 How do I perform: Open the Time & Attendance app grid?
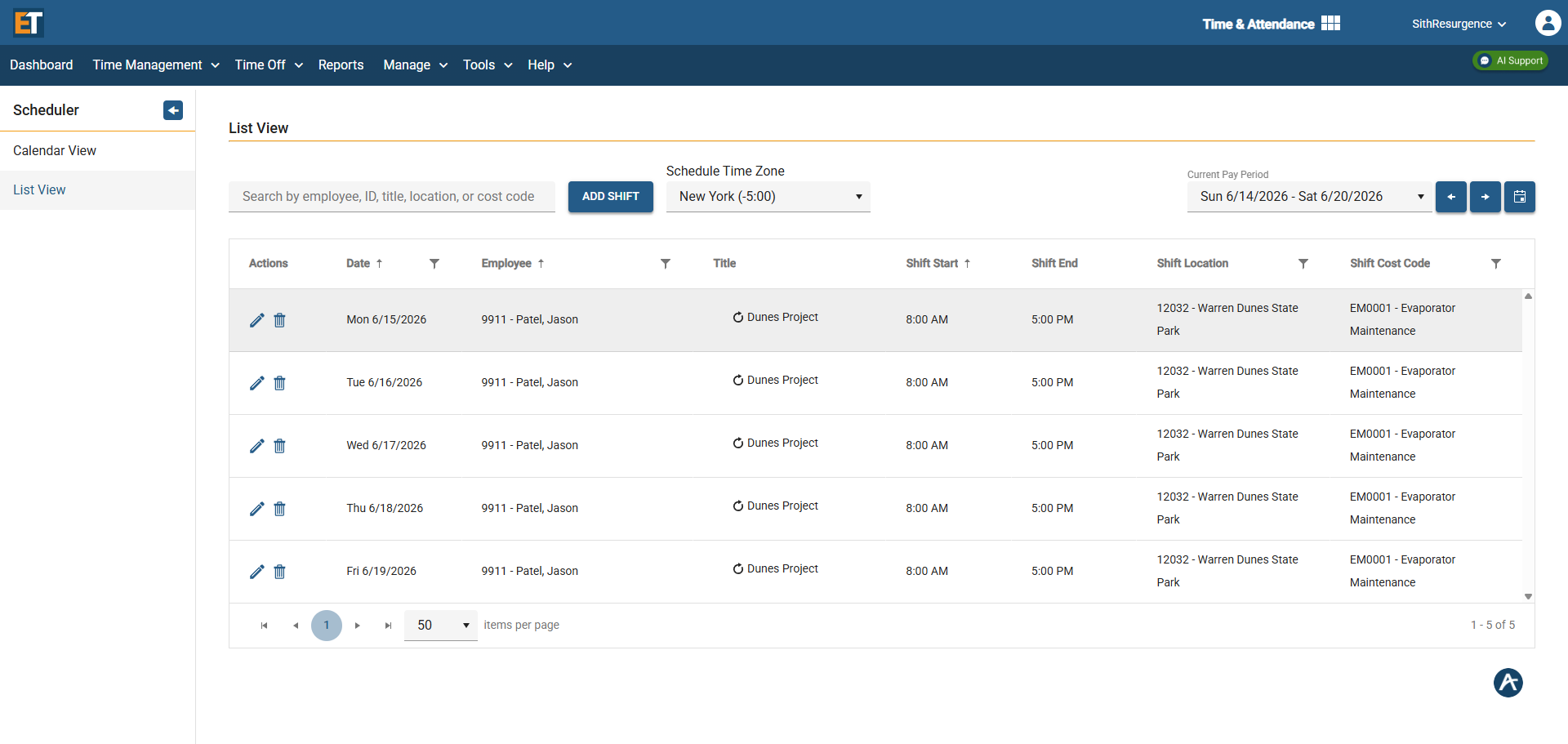[1330, 24]
